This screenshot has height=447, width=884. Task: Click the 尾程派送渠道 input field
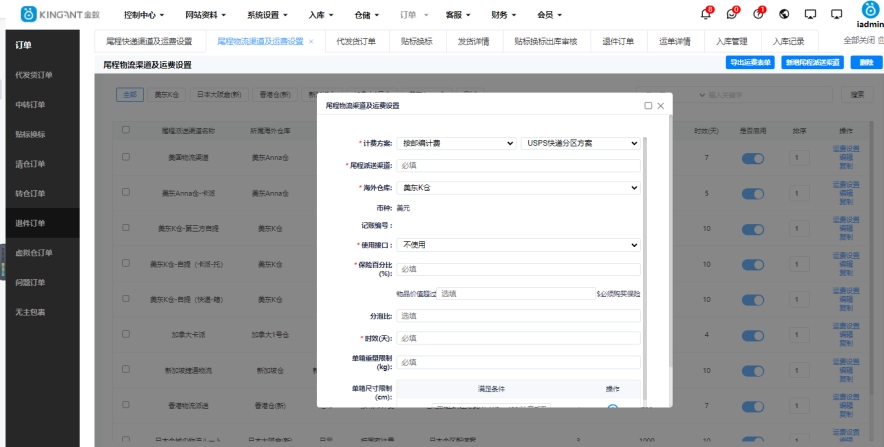click(x=518, y=165)
